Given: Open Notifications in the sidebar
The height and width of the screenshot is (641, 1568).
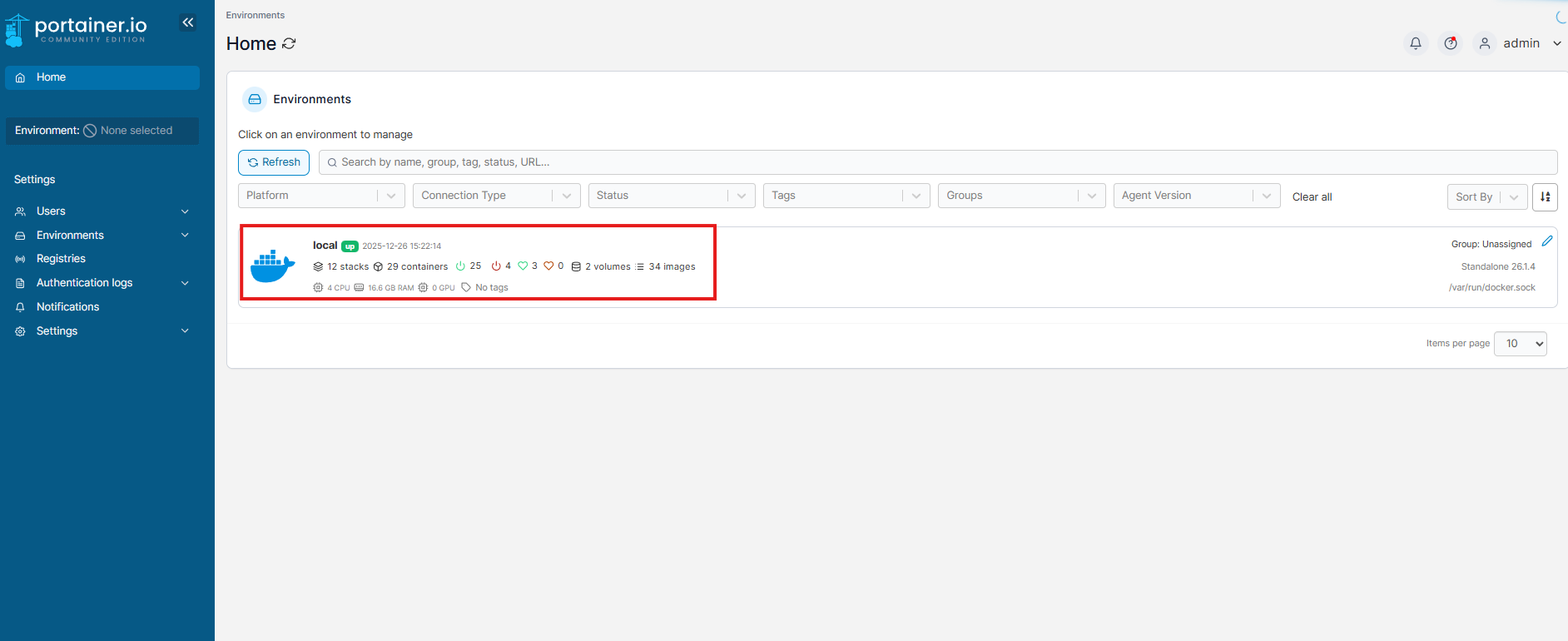Looking at the screenshot, I should [67, 307].
